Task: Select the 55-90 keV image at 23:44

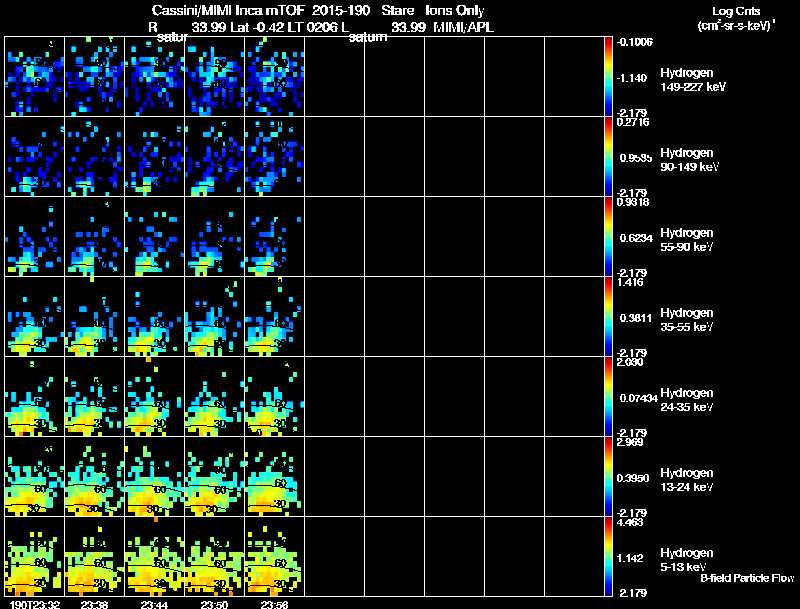Action: pos(155,237)
